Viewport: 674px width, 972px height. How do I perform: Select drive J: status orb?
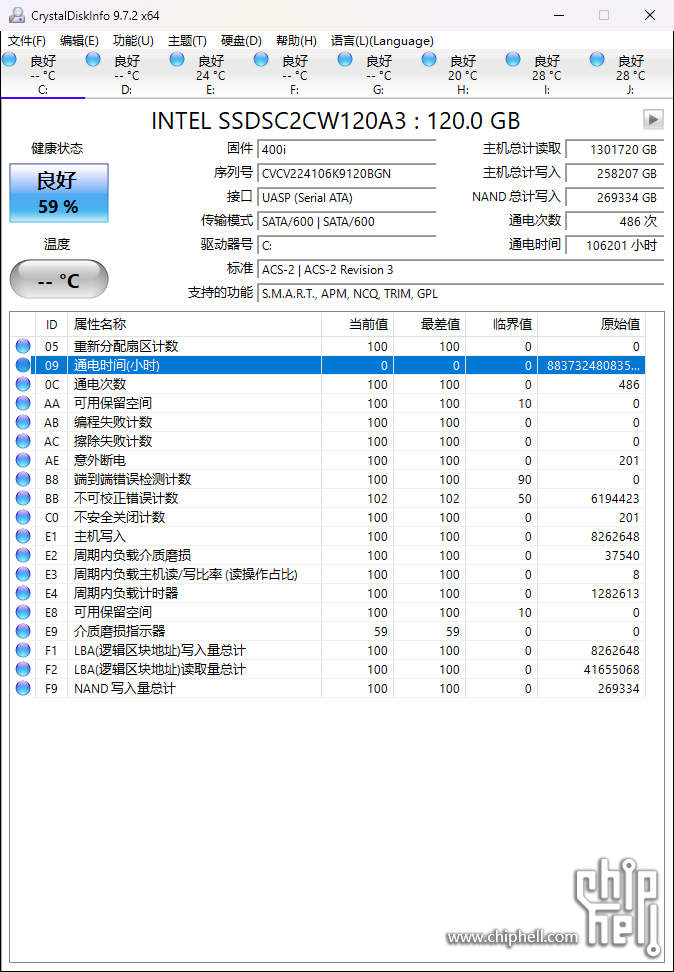598,61
